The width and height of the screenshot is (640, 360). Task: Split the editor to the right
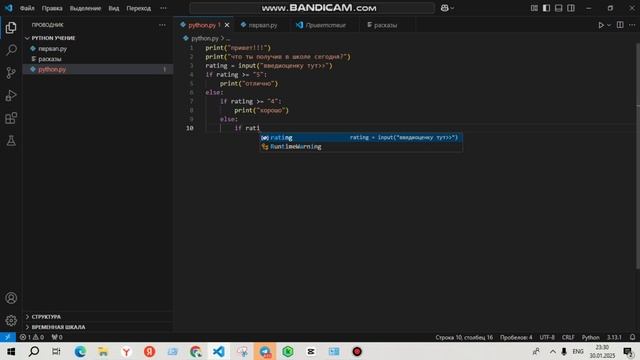coord(620,25)
